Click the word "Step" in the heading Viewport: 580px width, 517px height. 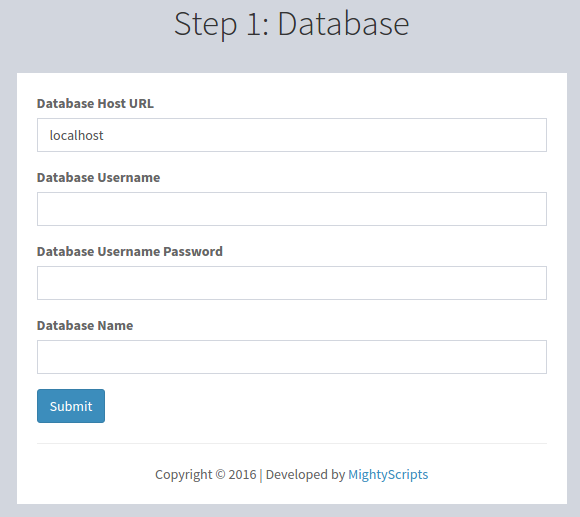[x=205, y=25]
